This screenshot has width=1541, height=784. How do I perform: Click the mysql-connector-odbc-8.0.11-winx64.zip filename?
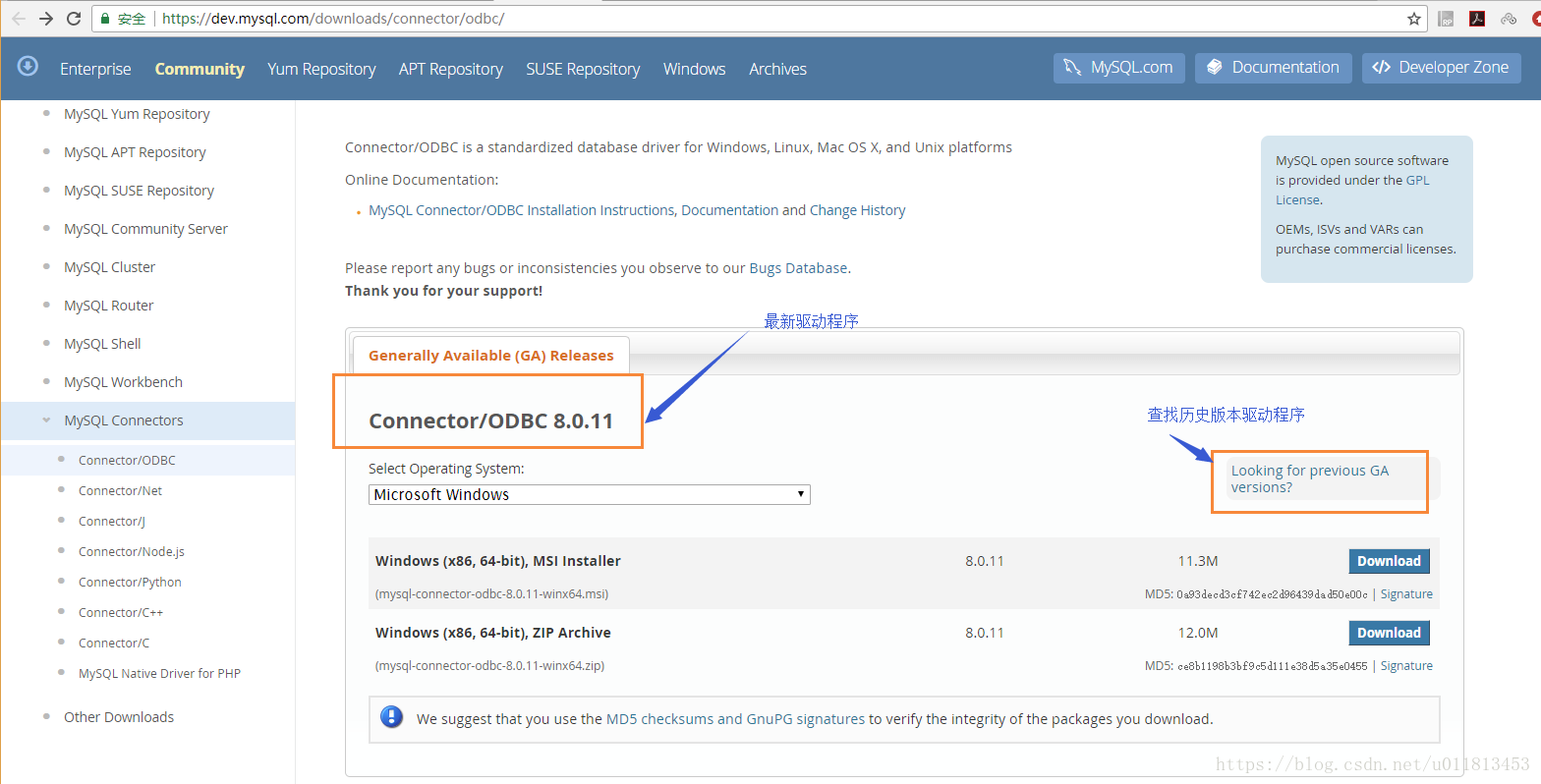point(489,666)
